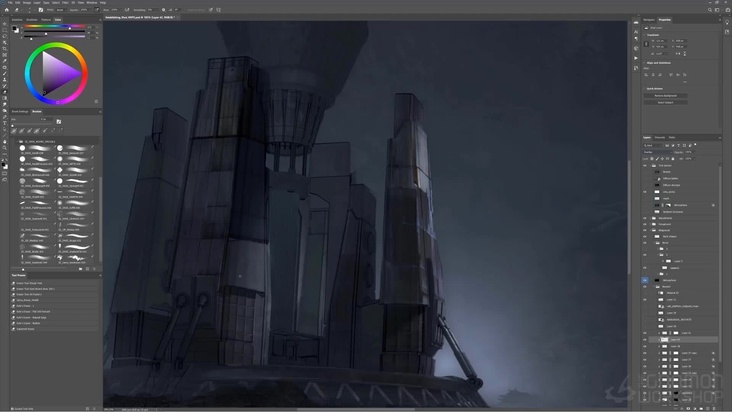
Task: Toggle the Current Tool Only checkbox
Action: (13, 409)
